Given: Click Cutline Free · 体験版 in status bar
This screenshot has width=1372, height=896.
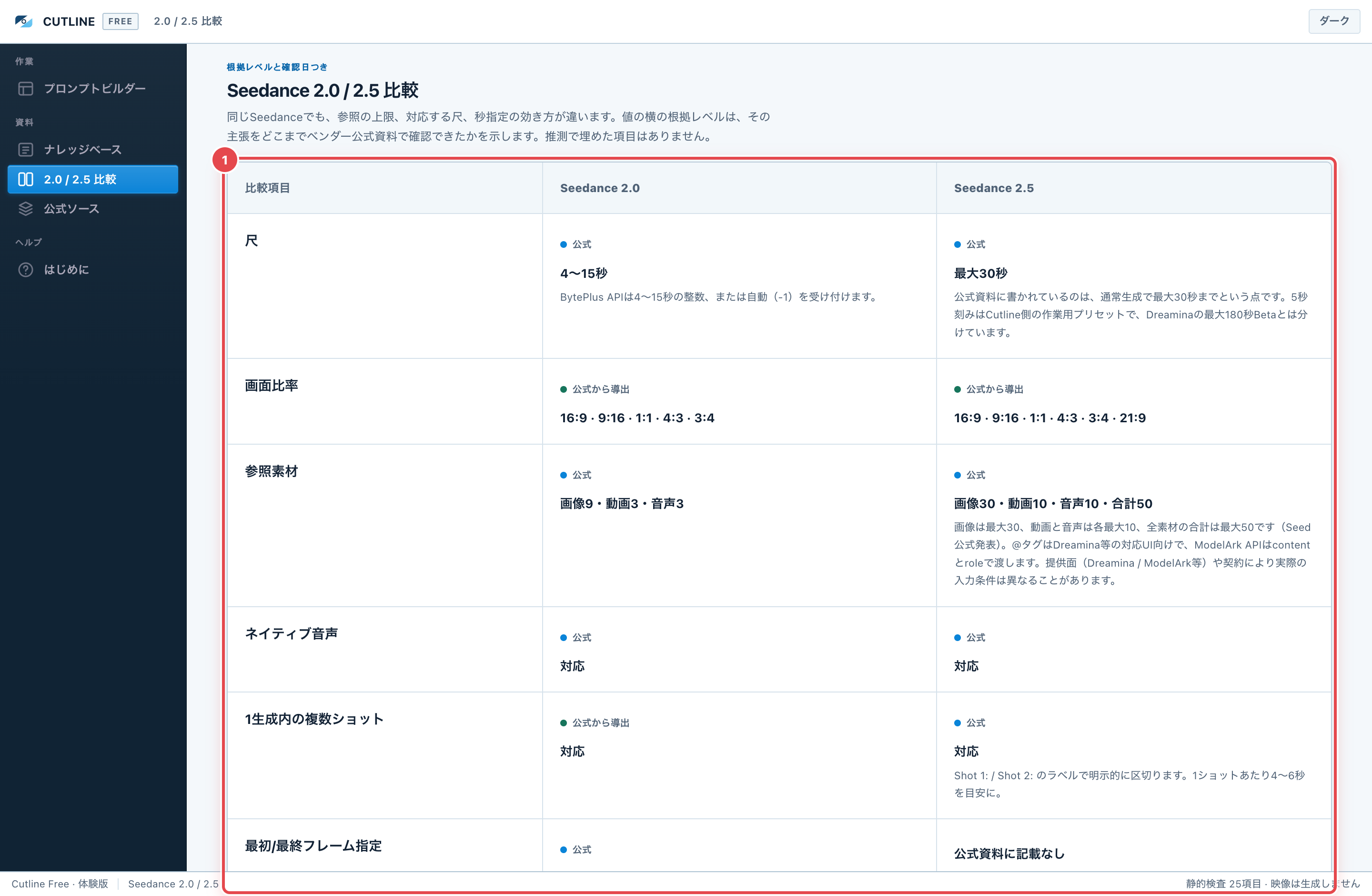Looking at the screenshot, I should tap(60, 883).
